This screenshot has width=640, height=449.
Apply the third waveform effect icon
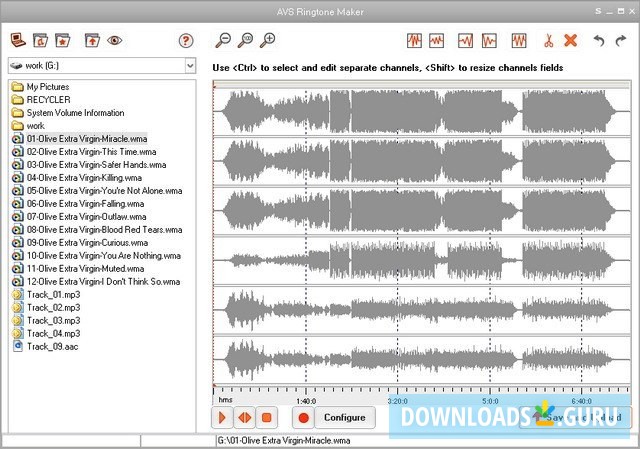tap(465, 40)
